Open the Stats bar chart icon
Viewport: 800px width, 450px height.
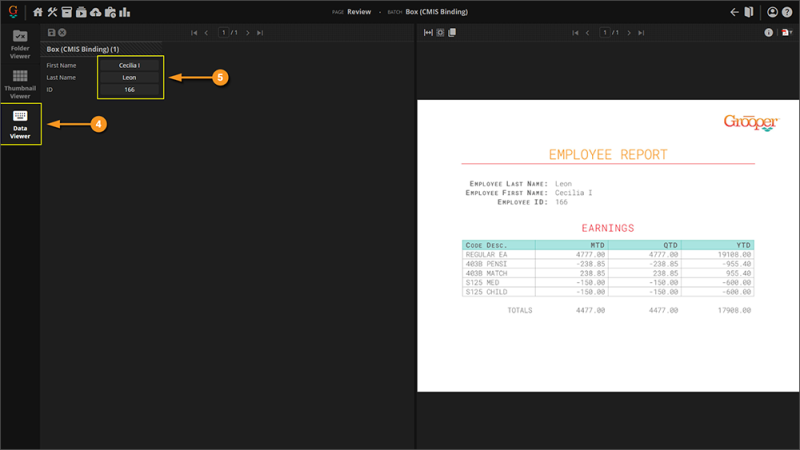(125, 12)
